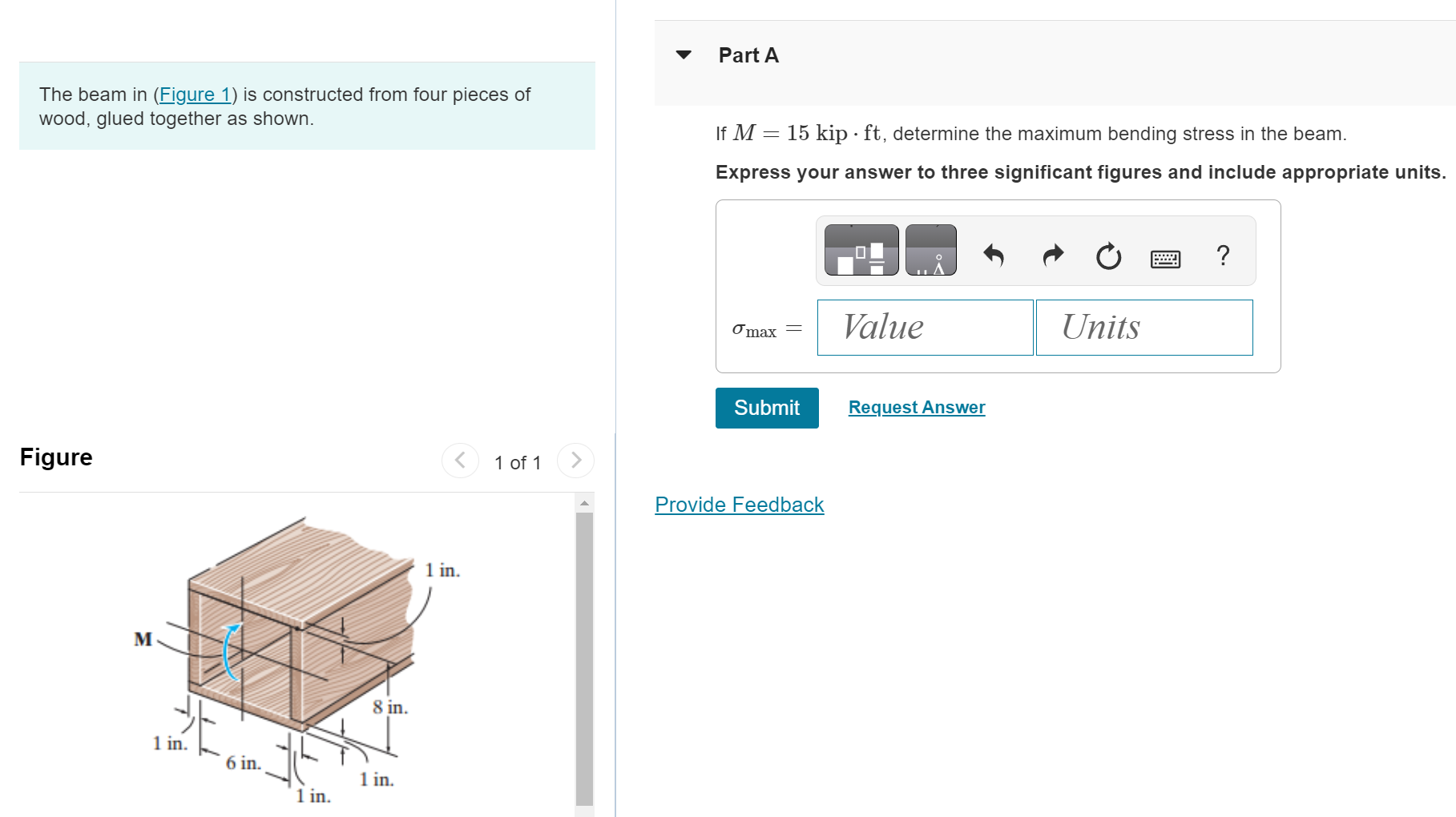
Task: Click inside the Units field
Action: pos(1143,327)
